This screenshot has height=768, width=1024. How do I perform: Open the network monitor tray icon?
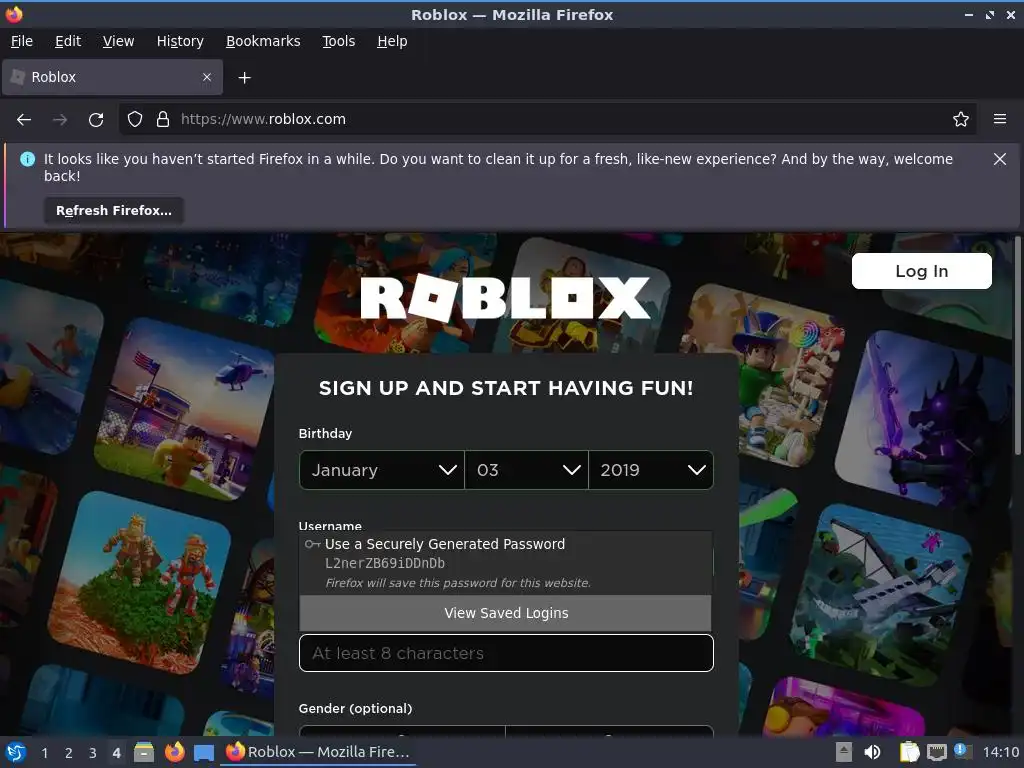click(937, 752)
